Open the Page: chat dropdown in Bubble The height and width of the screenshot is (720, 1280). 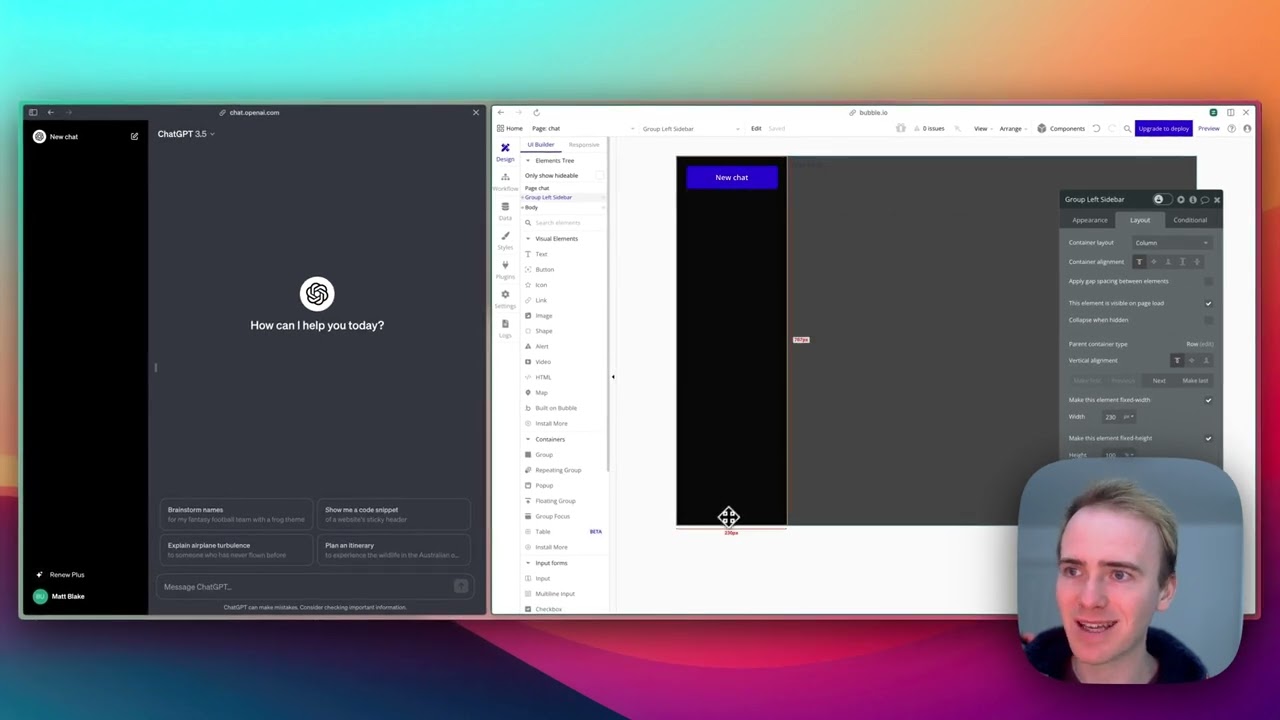pos(582,128)
